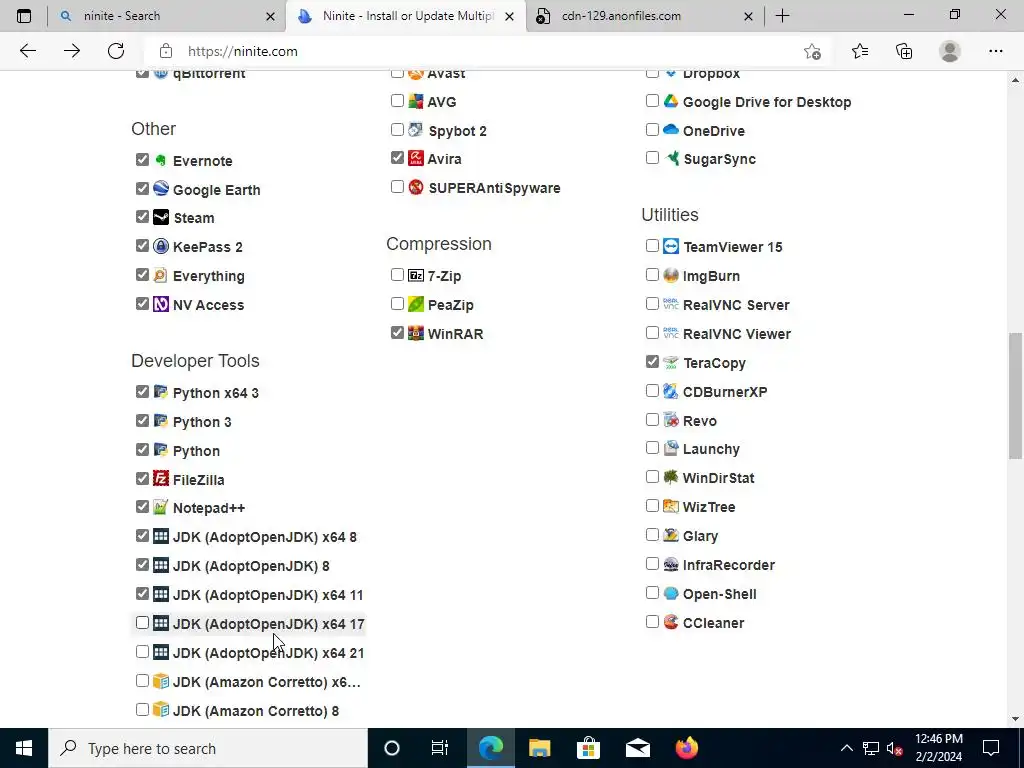The image size is (1024, 768).
Task: Check the JDK (Amazon Corretto) 8 checkbox
Action: coord(142,709)
